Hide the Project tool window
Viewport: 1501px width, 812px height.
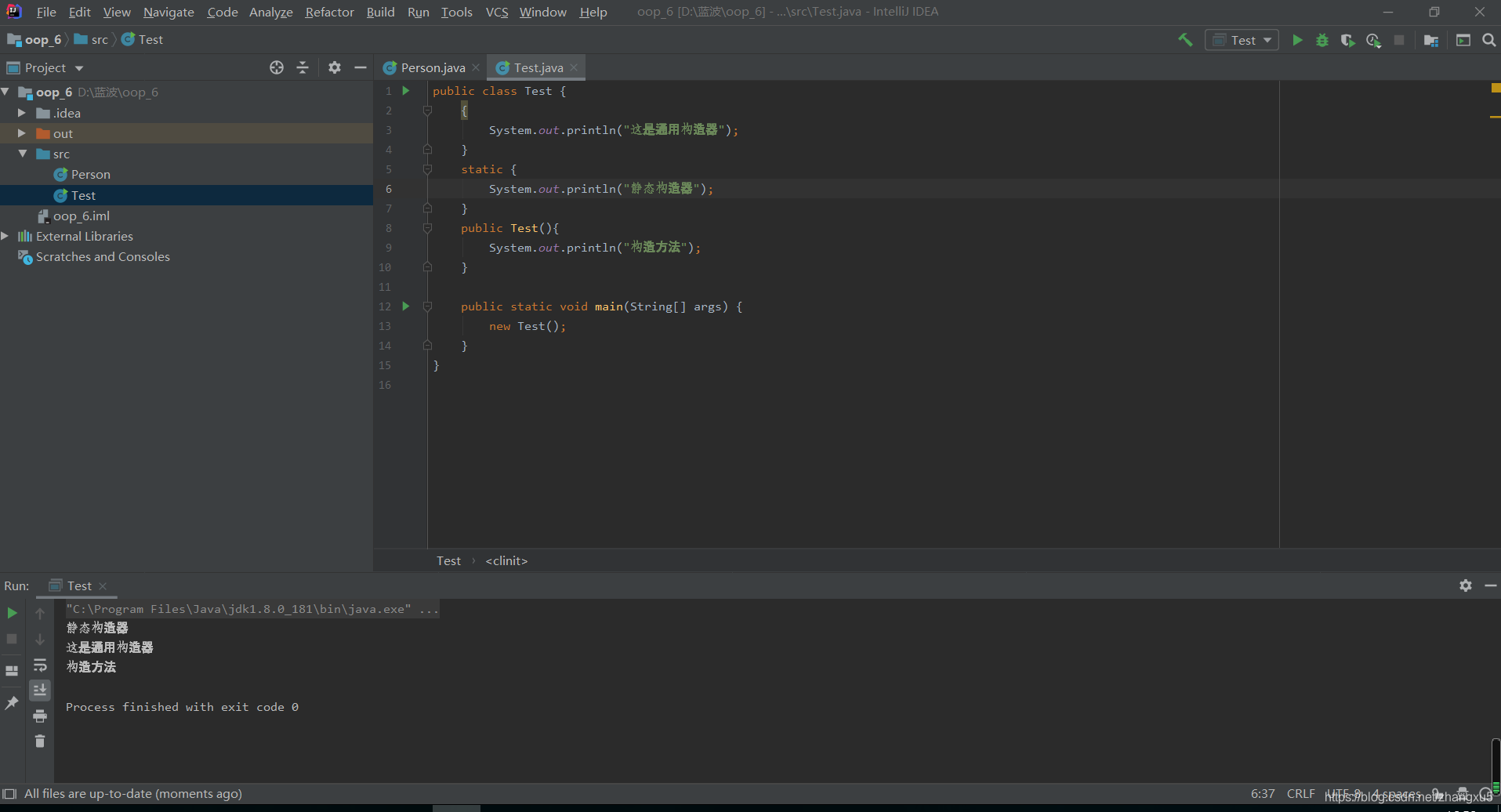tap(361, 67)
